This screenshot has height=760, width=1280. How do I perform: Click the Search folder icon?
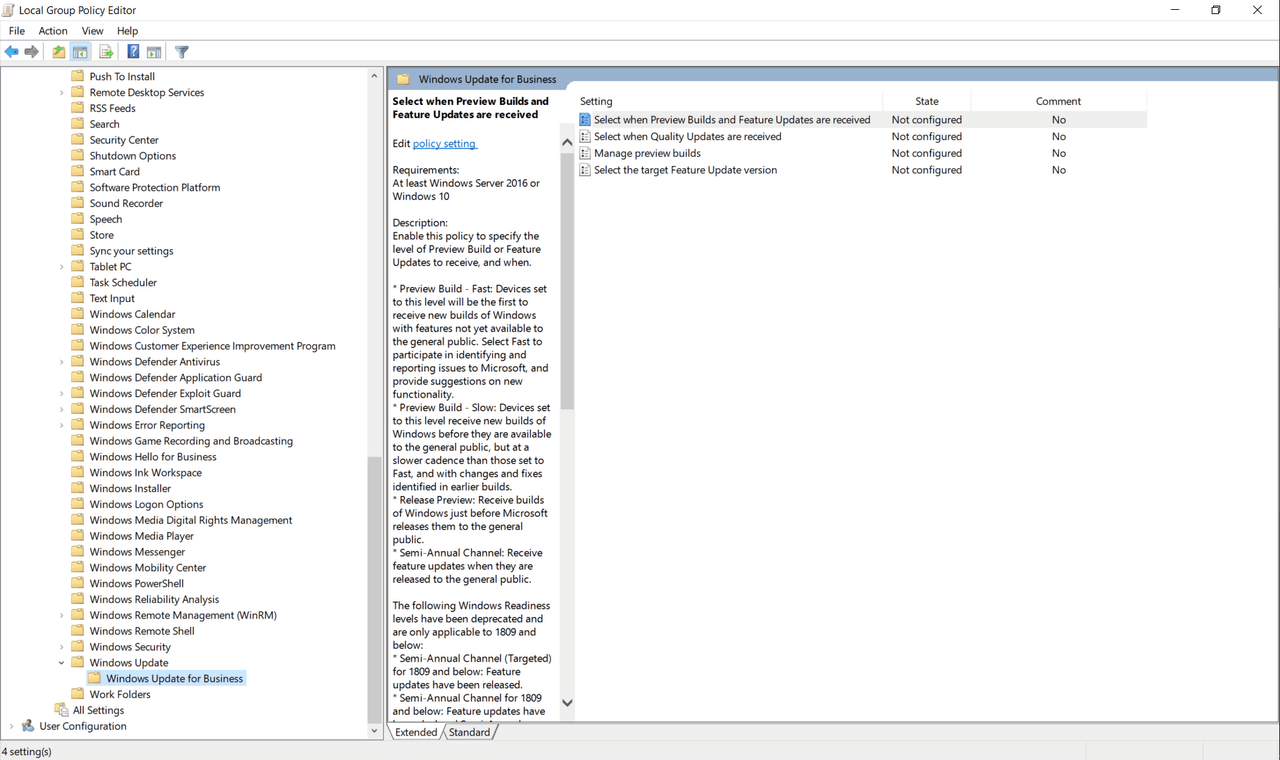tap(78, 124)
